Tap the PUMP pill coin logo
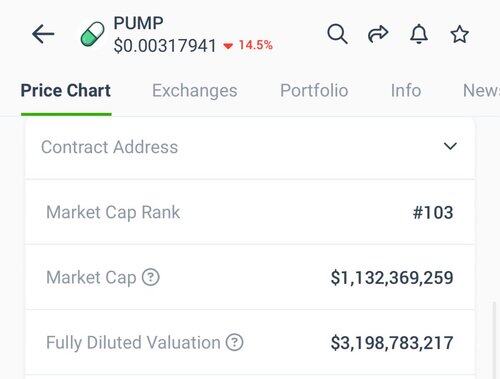This screenshot has height=379, width=500. 92,34
